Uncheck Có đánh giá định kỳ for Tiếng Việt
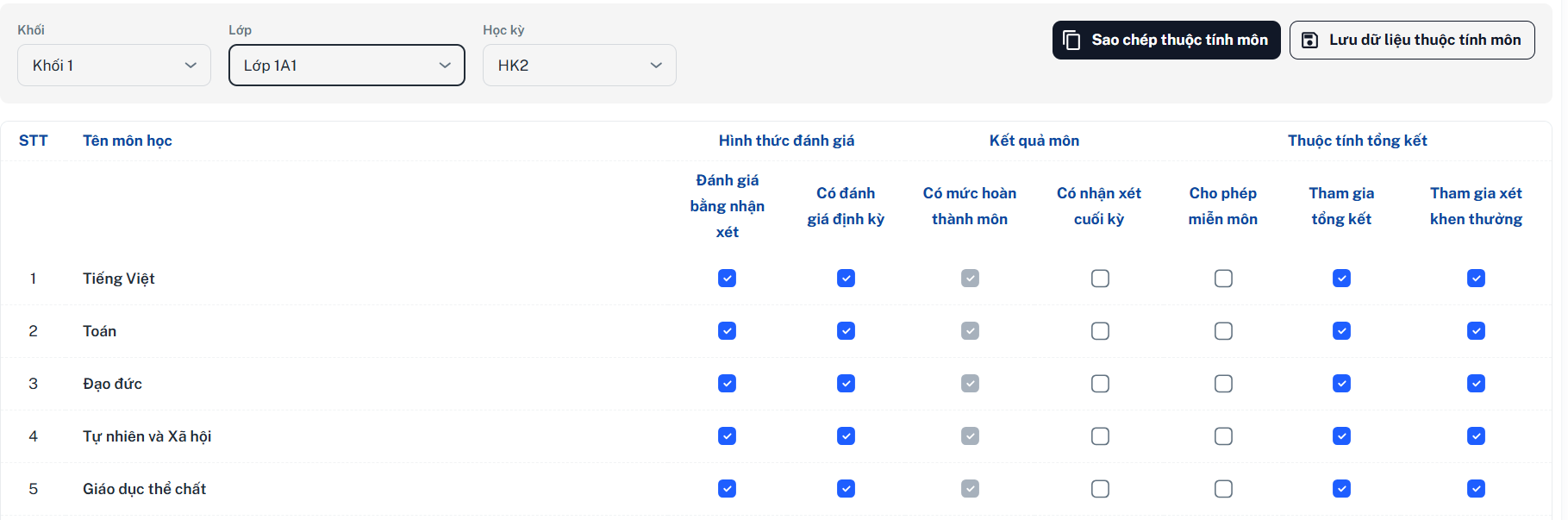 coord(846,279)
